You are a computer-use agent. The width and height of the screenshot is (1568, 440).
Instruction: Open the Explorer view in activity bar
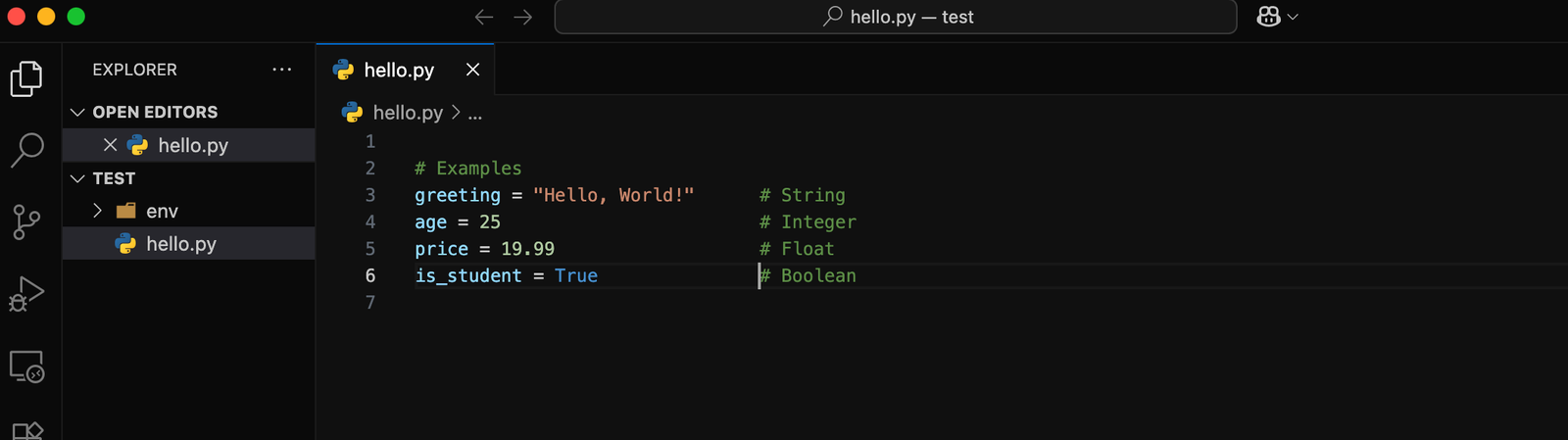click(x=26, y=78)
